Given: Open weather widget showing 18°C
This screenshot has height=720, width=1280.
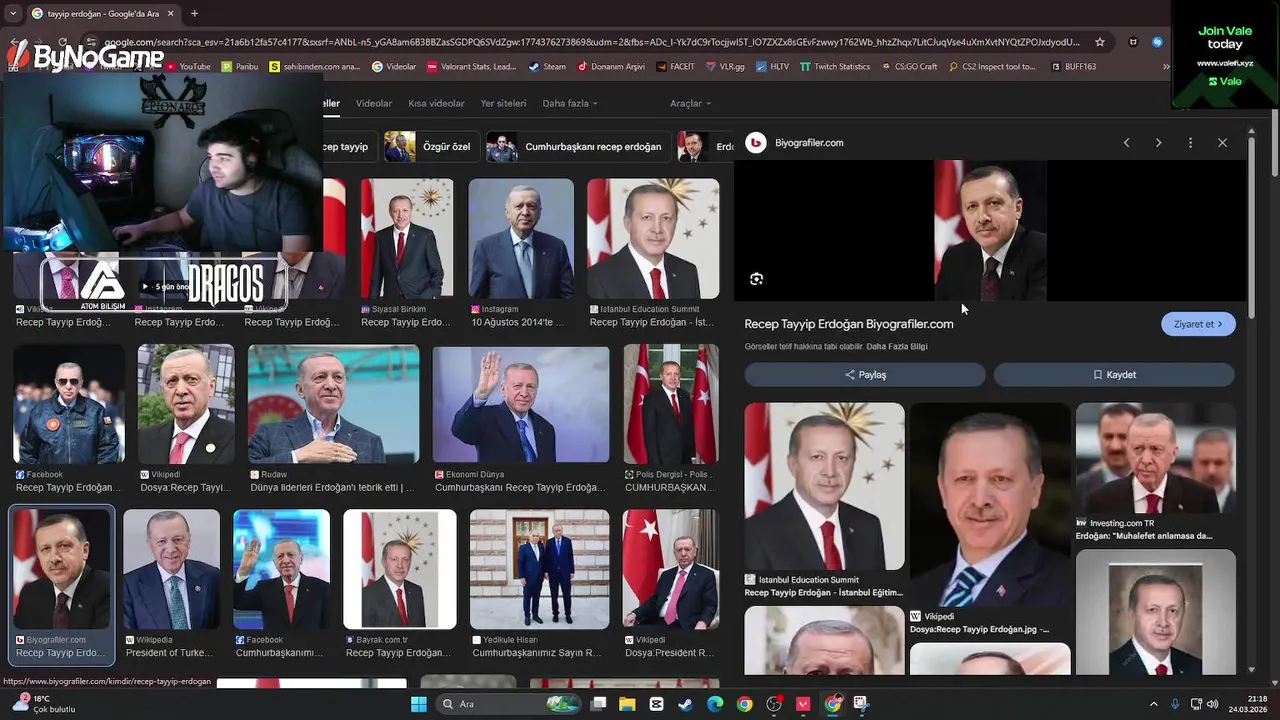Looking at the screenshot, I should click(x=45, y=704).
